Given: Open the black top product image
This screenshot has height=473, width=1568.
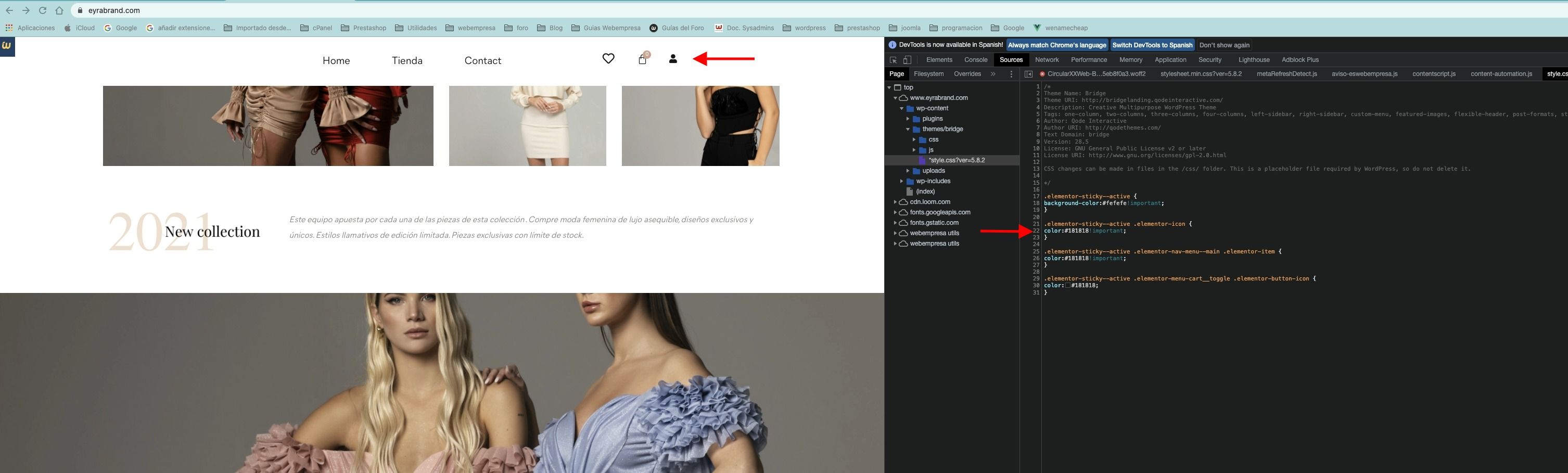Looking at the screenshot, I should pyautogui.click(x=700, y=125).
